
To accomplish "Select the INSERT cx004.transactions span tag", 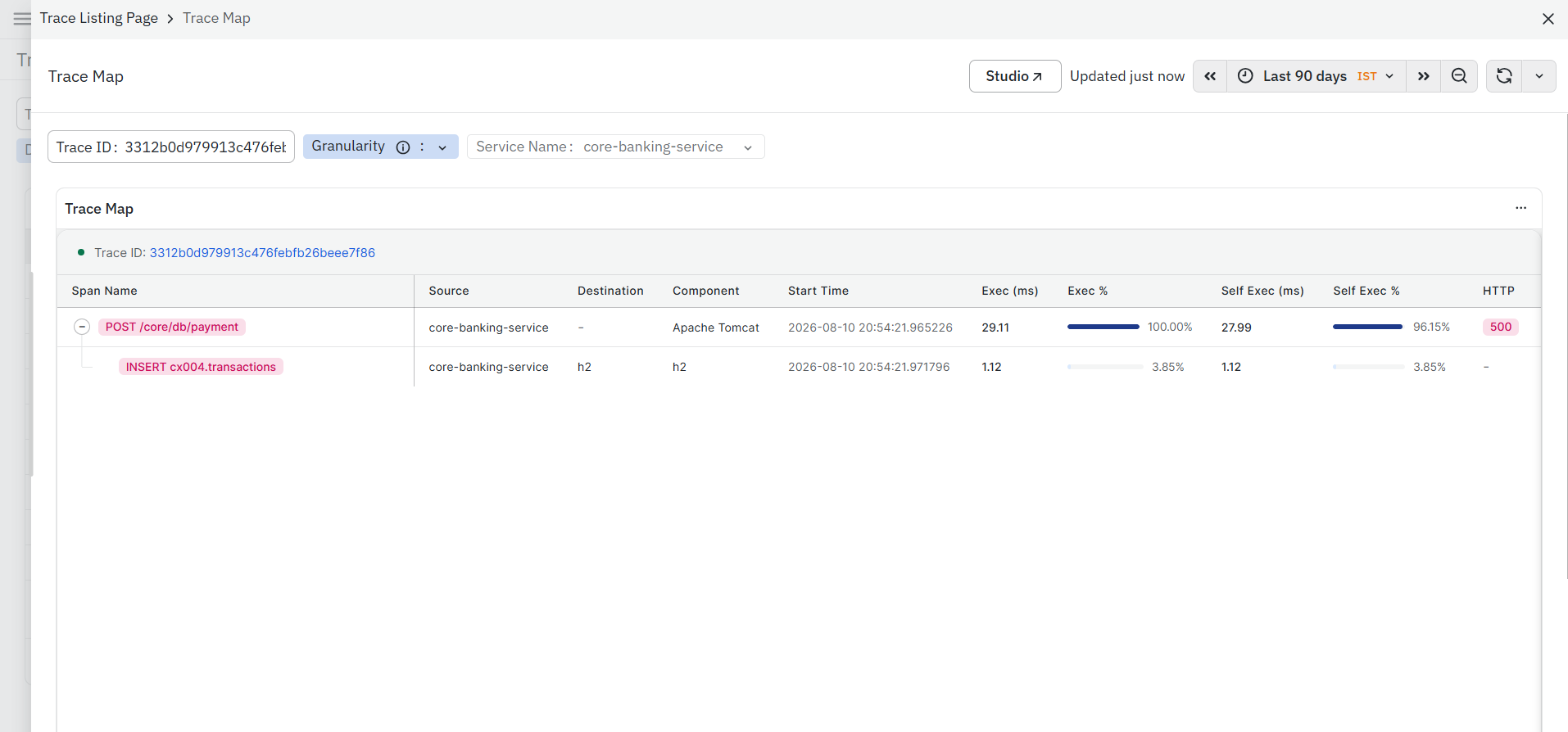I will pos(201,367).
